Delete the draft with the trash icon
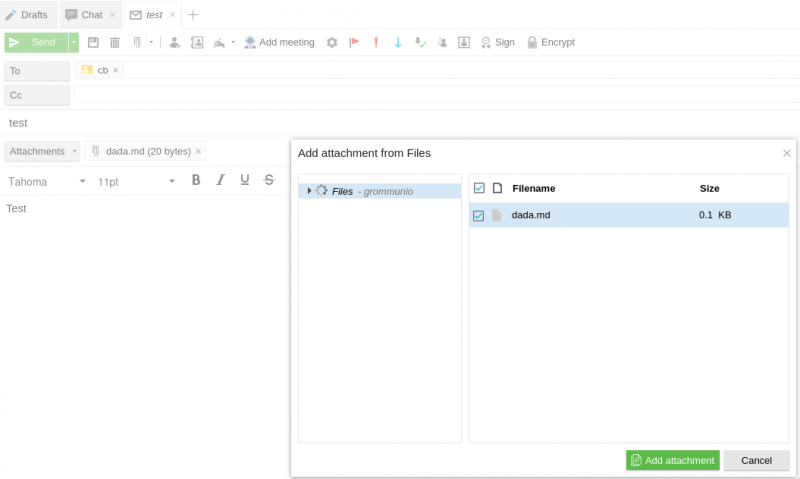This screenshot has height=479, width=800. click(x=114, y=43)
